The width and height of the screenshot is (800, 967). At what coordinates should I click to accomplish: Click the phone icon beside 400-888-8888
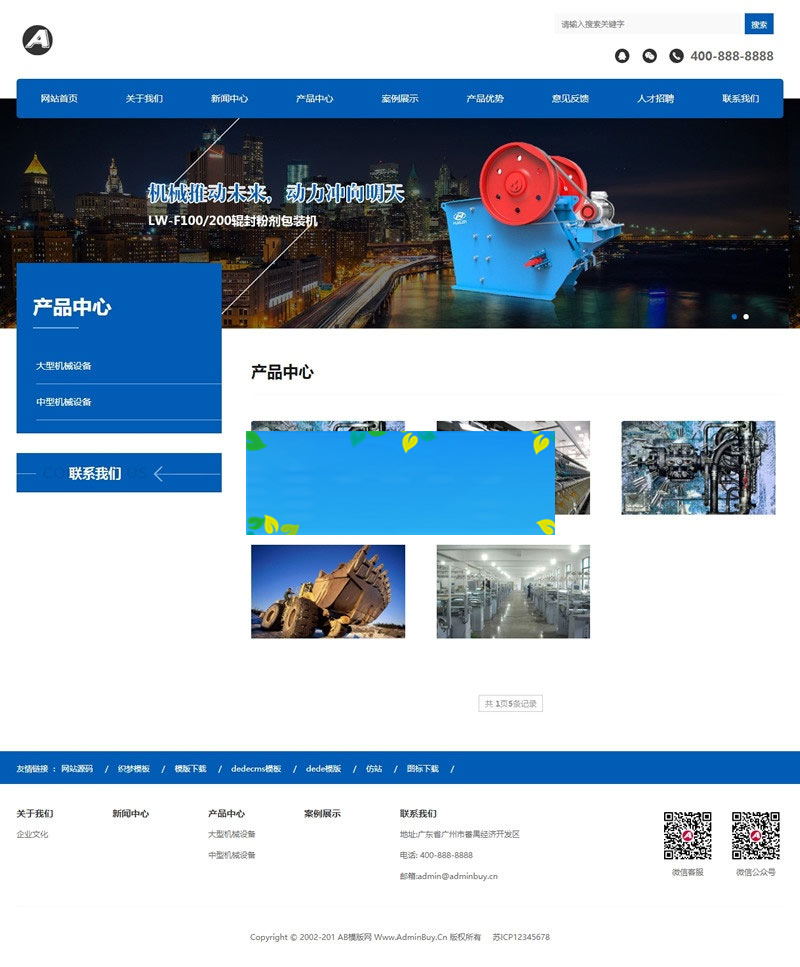pyautogui.click(x=676, y=55)
